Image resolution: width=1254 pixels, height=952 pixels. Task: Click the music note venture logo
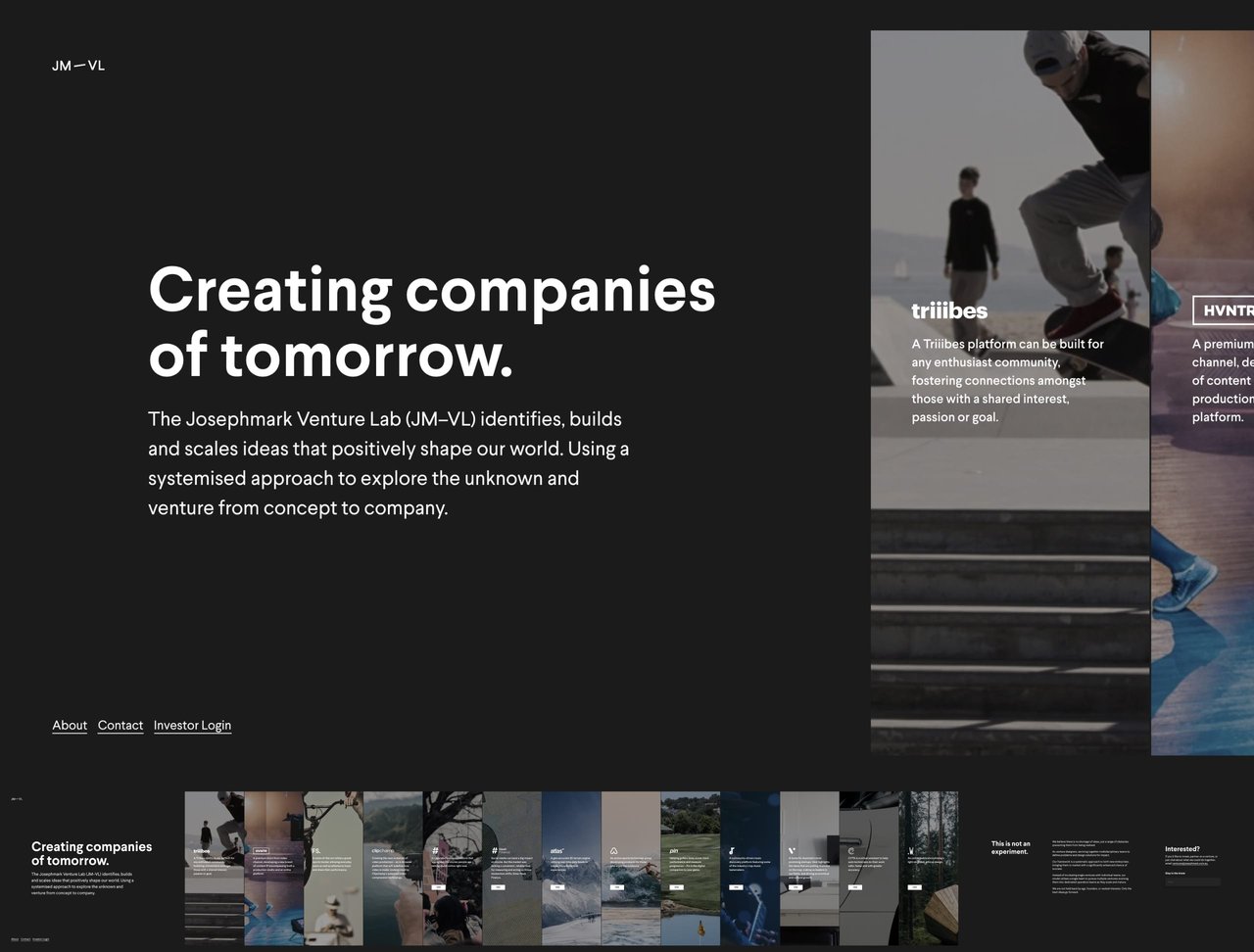732,851
